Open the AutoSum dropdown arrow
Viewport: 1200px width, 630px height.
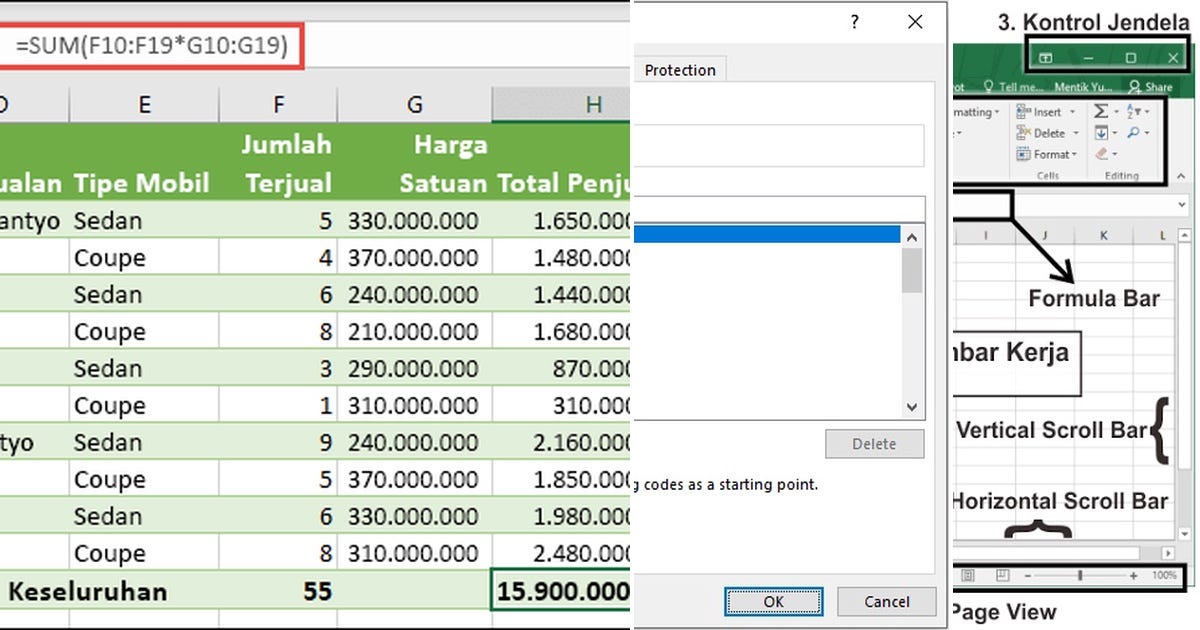click(x=1116, y=111)
